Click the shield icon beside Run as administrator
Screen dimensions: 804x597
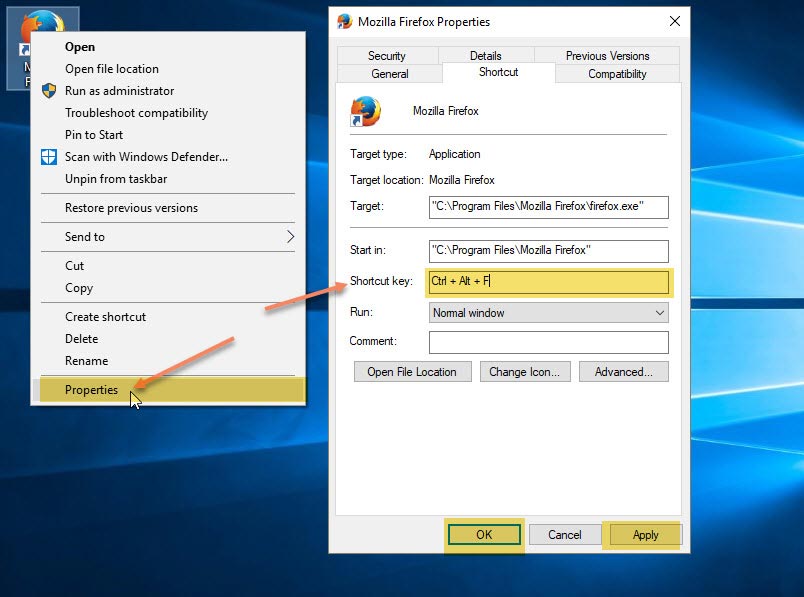49,91
